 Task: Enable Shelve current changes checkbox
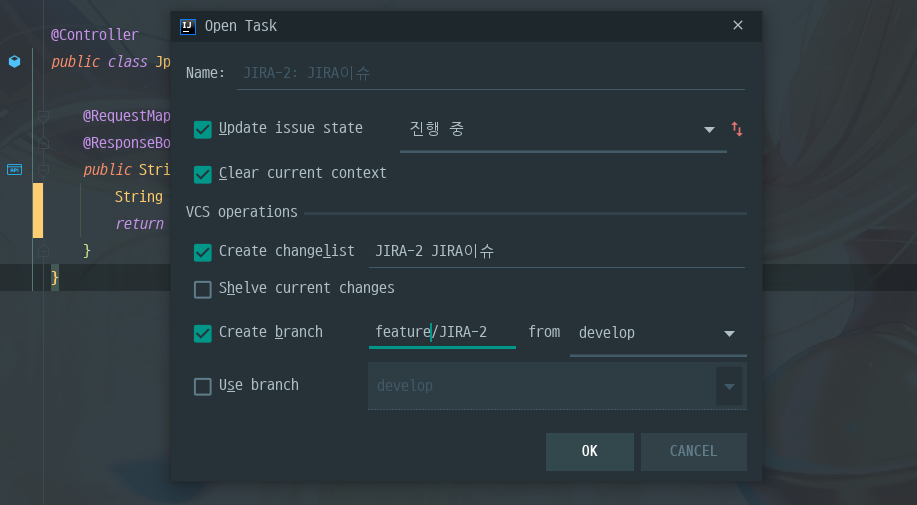coord(202,289)
